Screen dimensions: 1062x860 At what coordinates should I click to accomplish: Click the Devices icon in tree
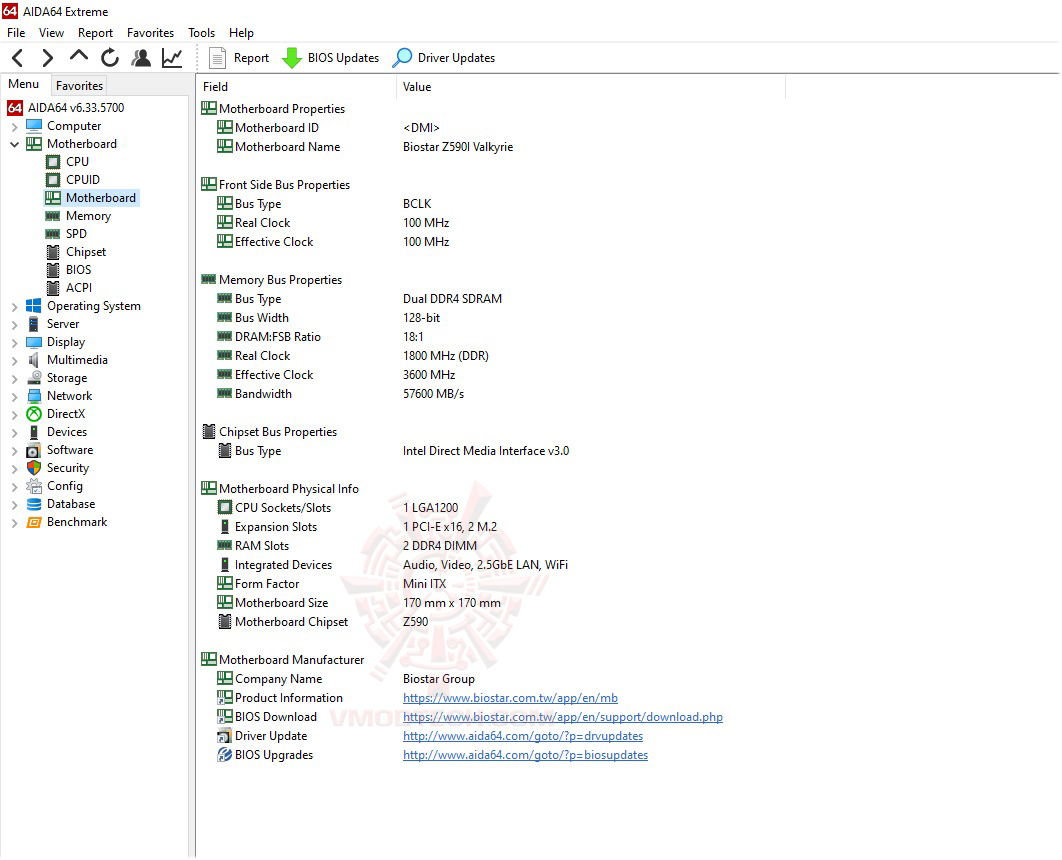(x=34, y=432)
